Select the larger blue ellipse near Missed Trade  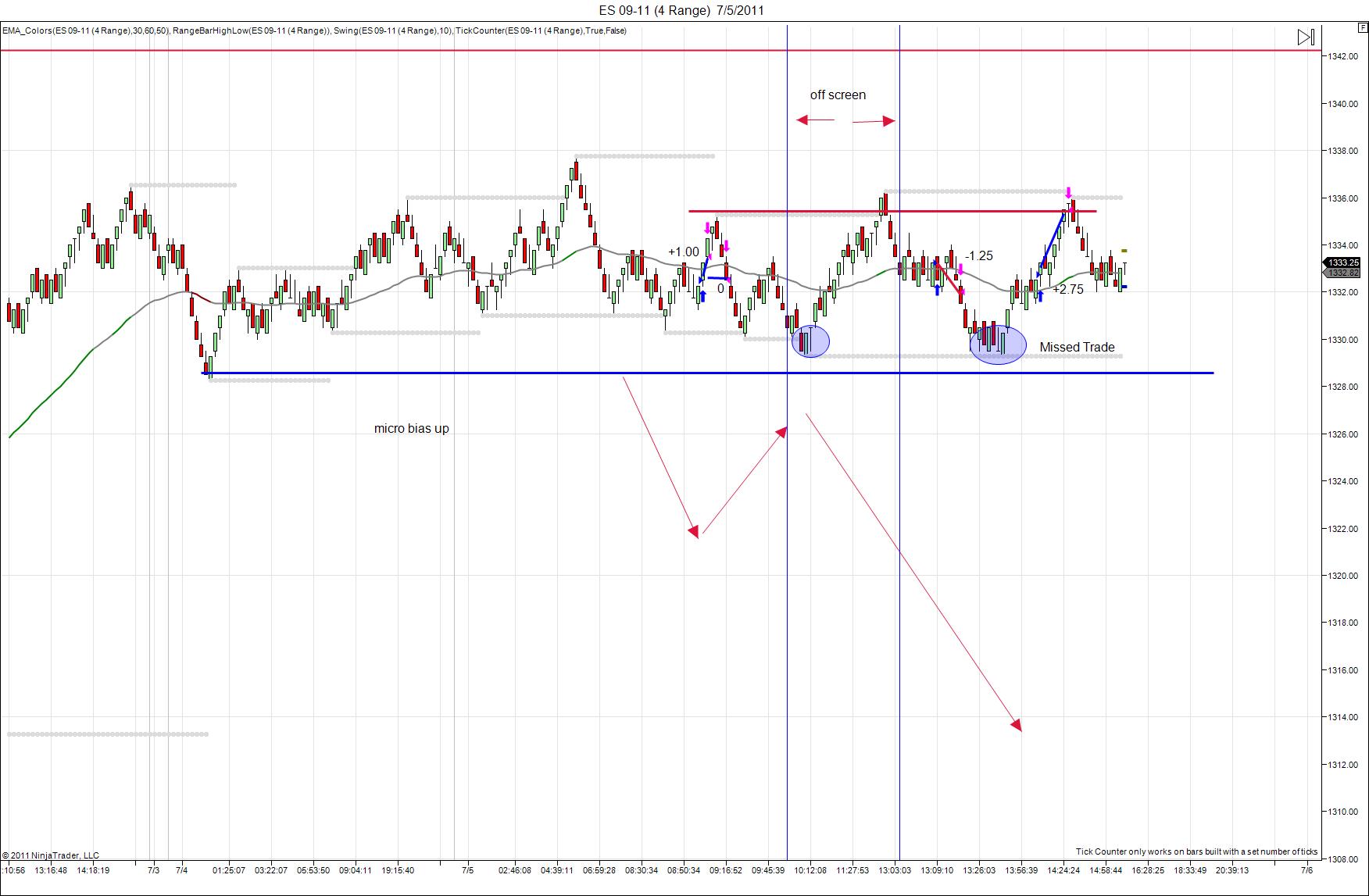coord(998,344)
